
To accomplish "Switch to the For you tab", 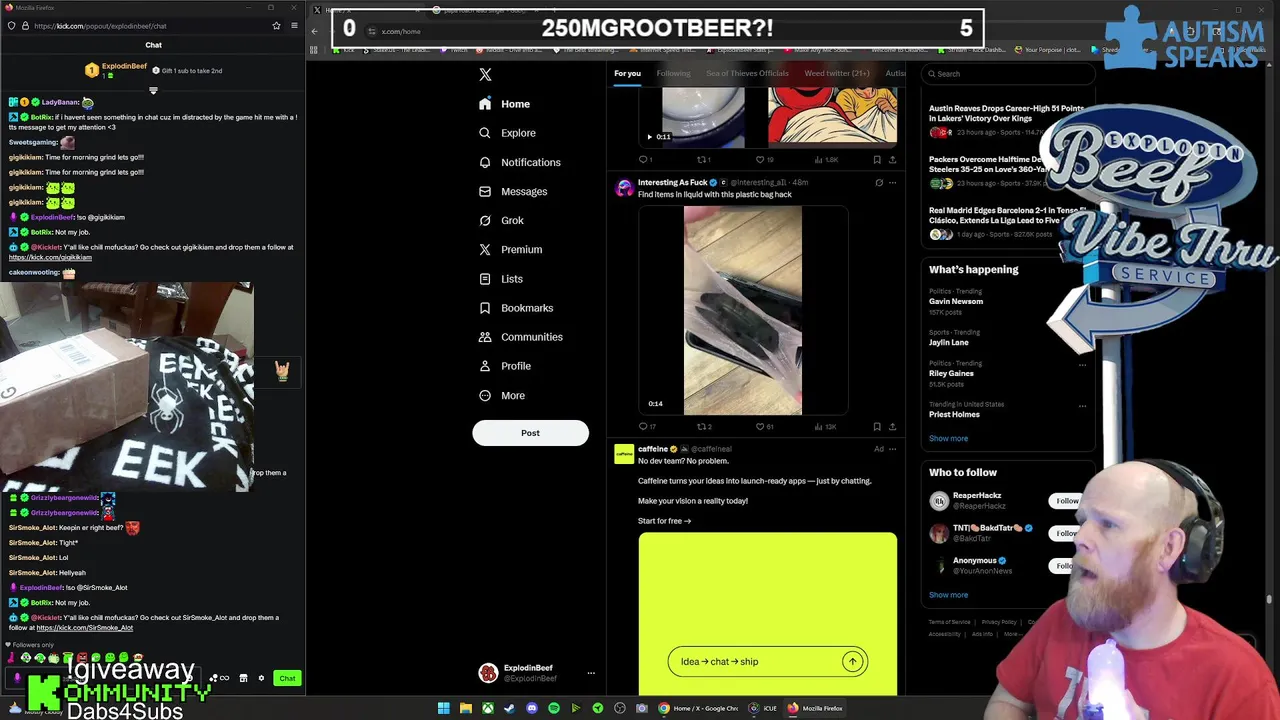I will (627, 73).
